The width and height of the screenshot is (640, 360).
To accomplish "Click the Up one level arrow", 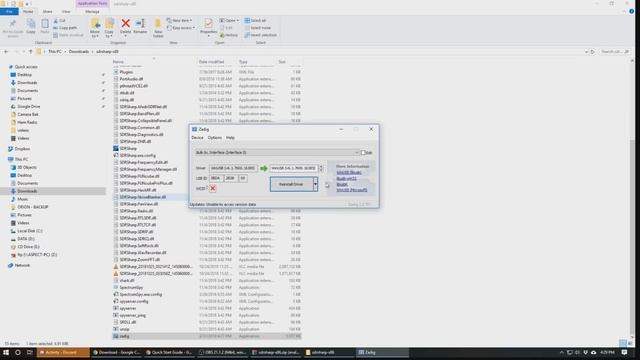I will (x=31, y=52).
